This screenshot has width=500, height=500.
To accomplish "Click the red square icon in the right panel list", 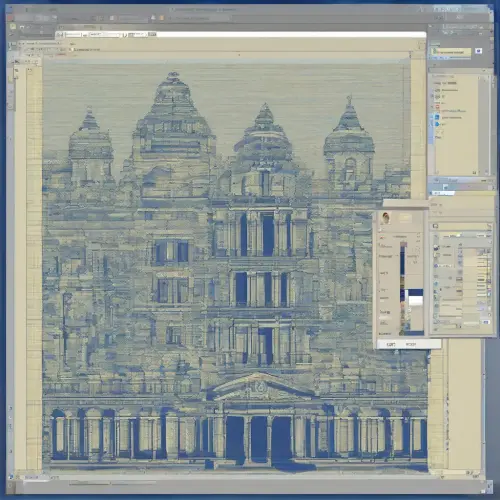I will 438,107.
